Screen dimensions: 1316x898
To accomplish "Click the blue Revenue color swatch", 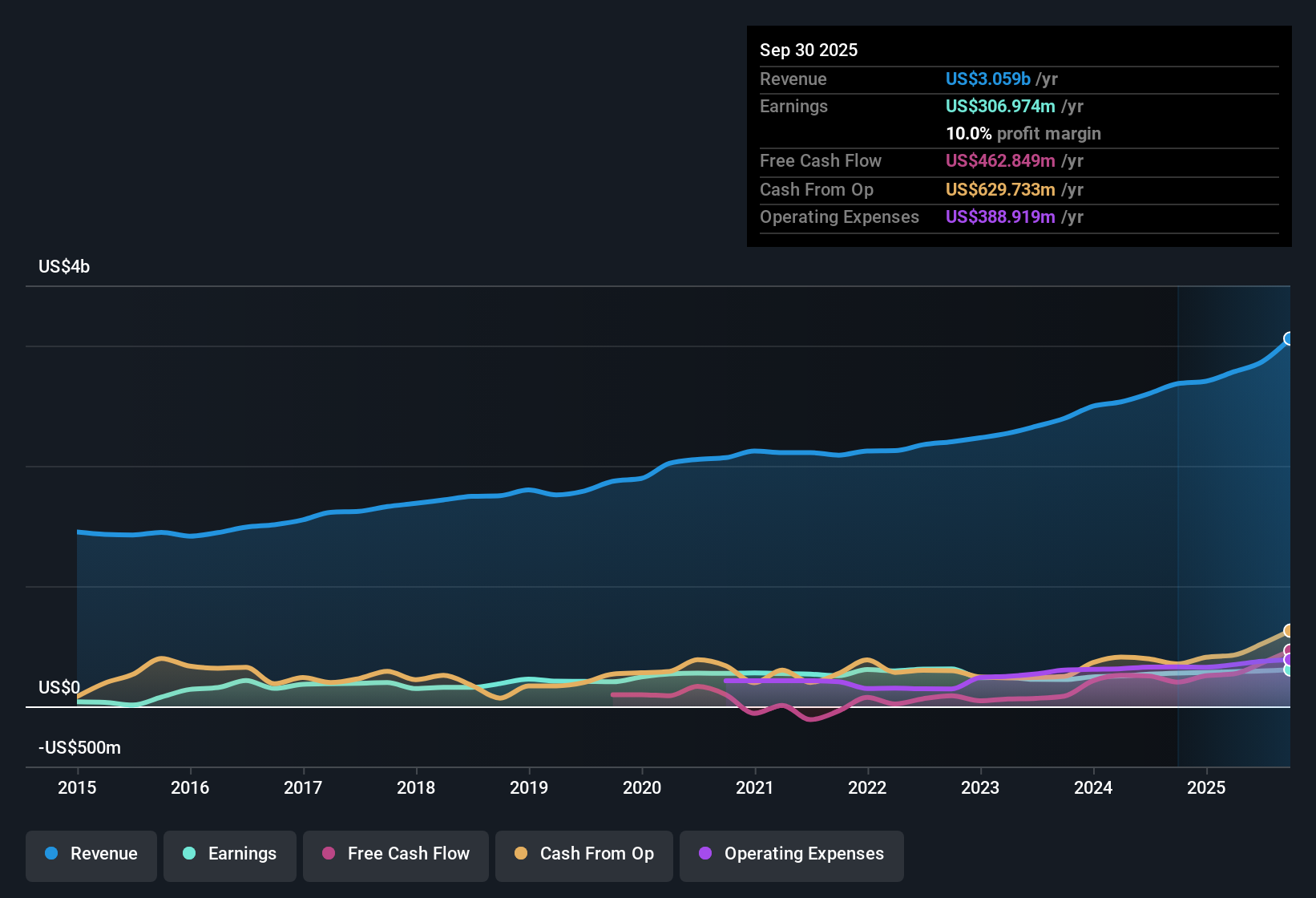I will pos(50,854).
